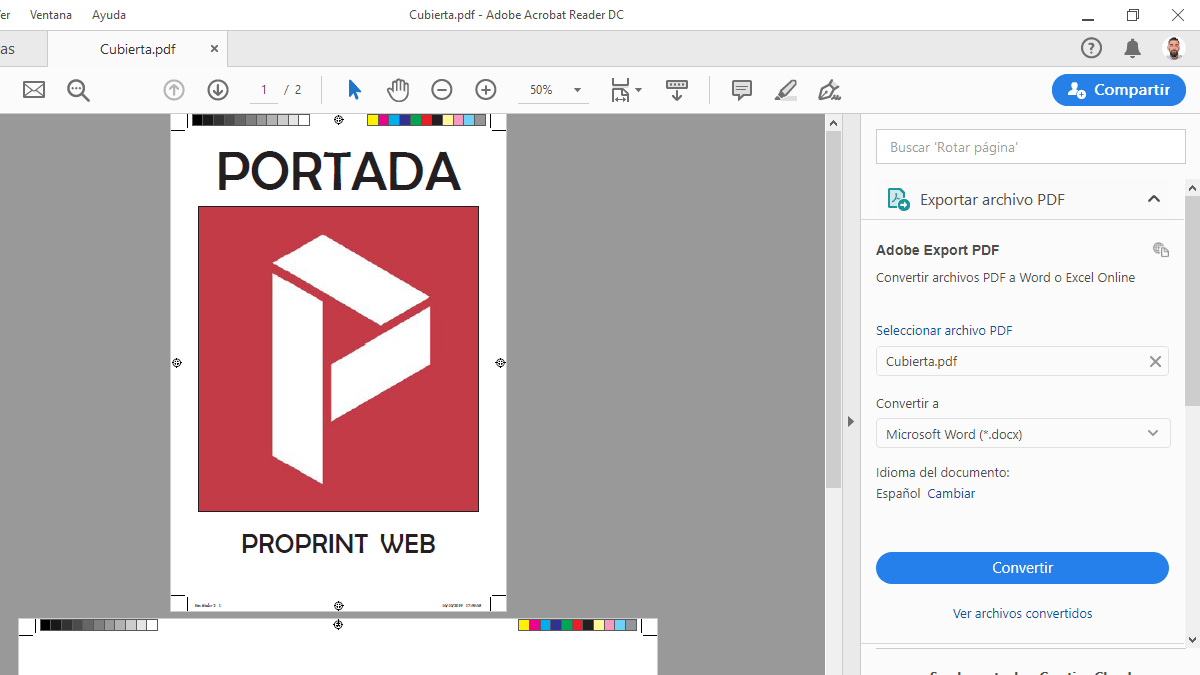Add a sticky note comment
Viewport: 1200px width, 675px height.
pos(742,90)
